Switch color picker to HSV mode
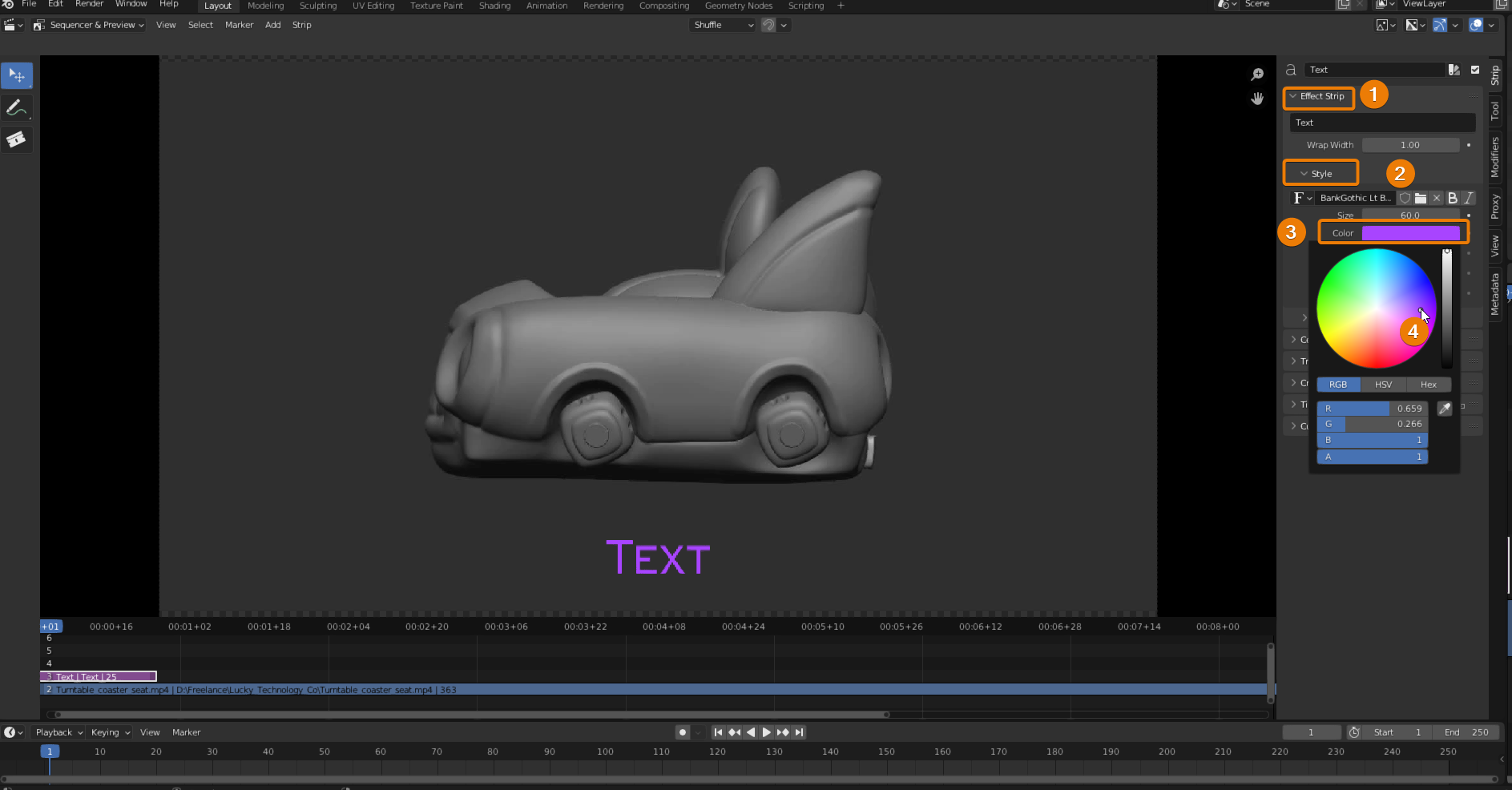Viewport: 1512px width, 790px height. (1383, 385)
